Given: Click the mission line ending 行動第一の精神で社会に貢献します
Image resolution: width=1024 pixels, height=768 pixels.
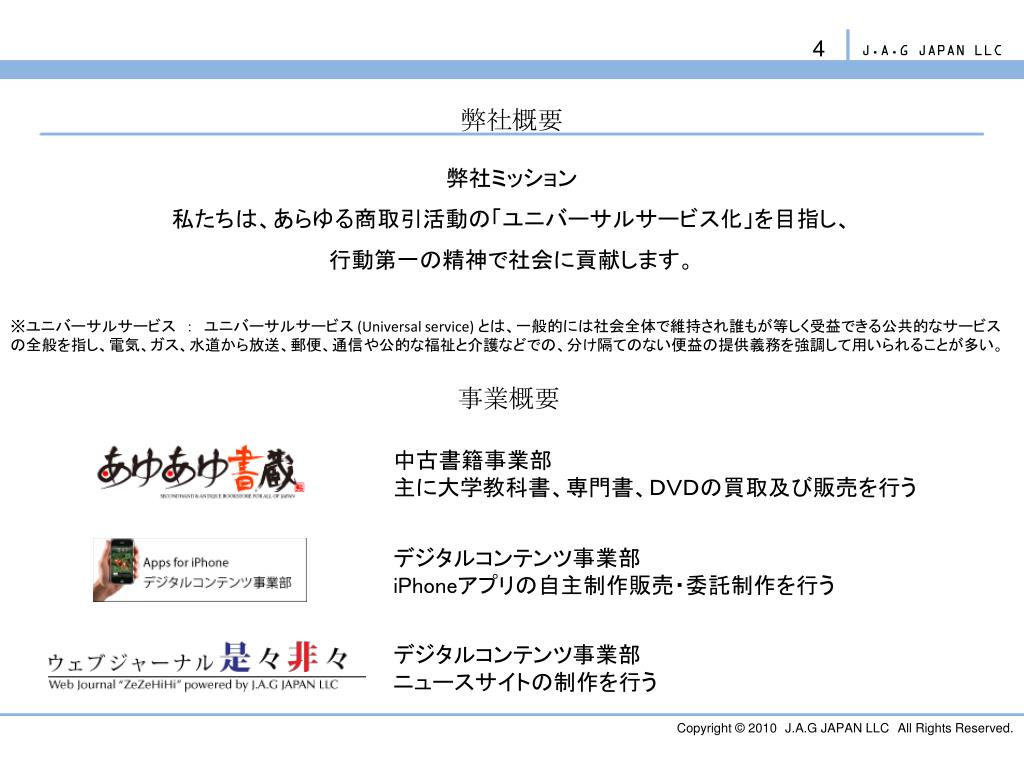Looking at the screenshot, I should pyautogui.click(x=511, y=260).
